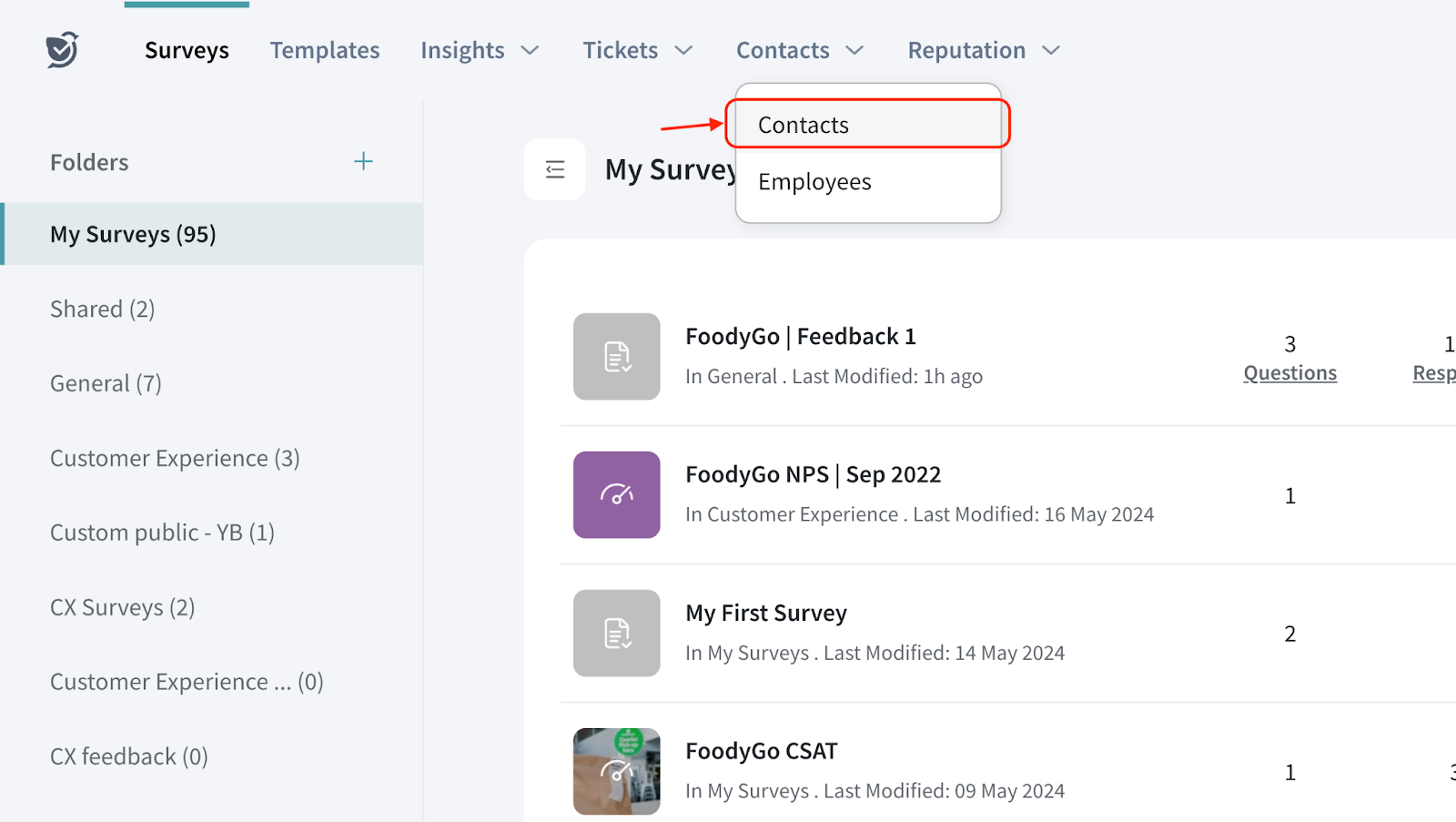Click the purple FoodyGo NPS gauge icon
This screenshot has height=822, width=1456.
click(x=616, y=495)
